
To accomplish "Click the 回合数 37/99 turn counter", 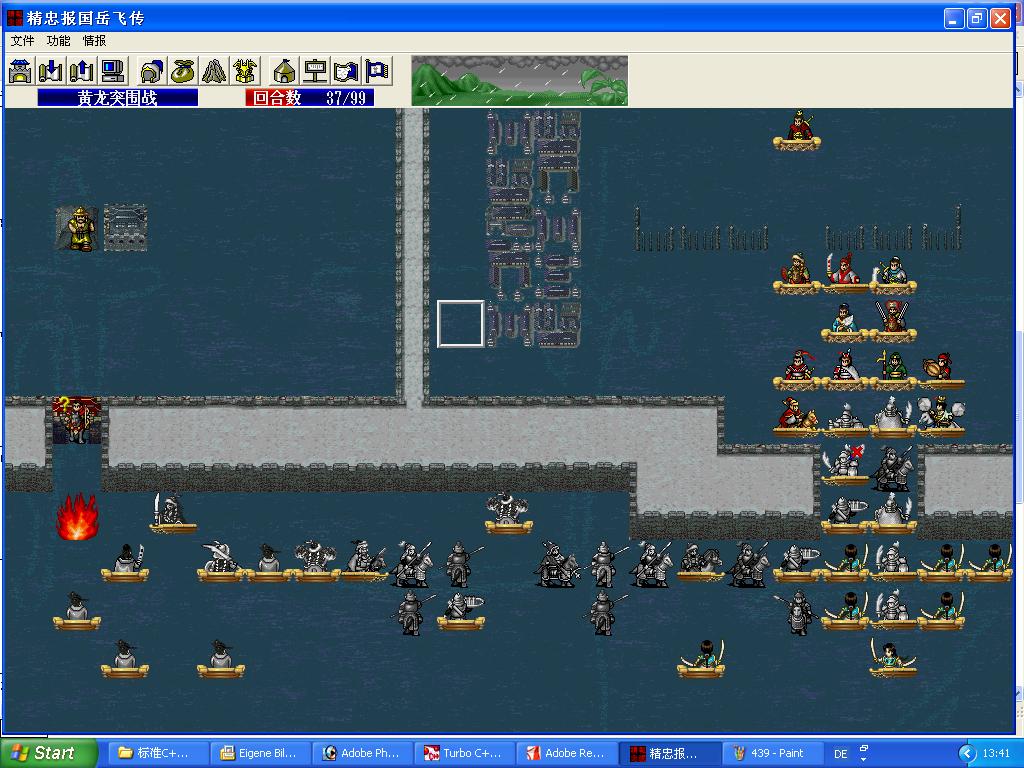I will coord(310,98).
